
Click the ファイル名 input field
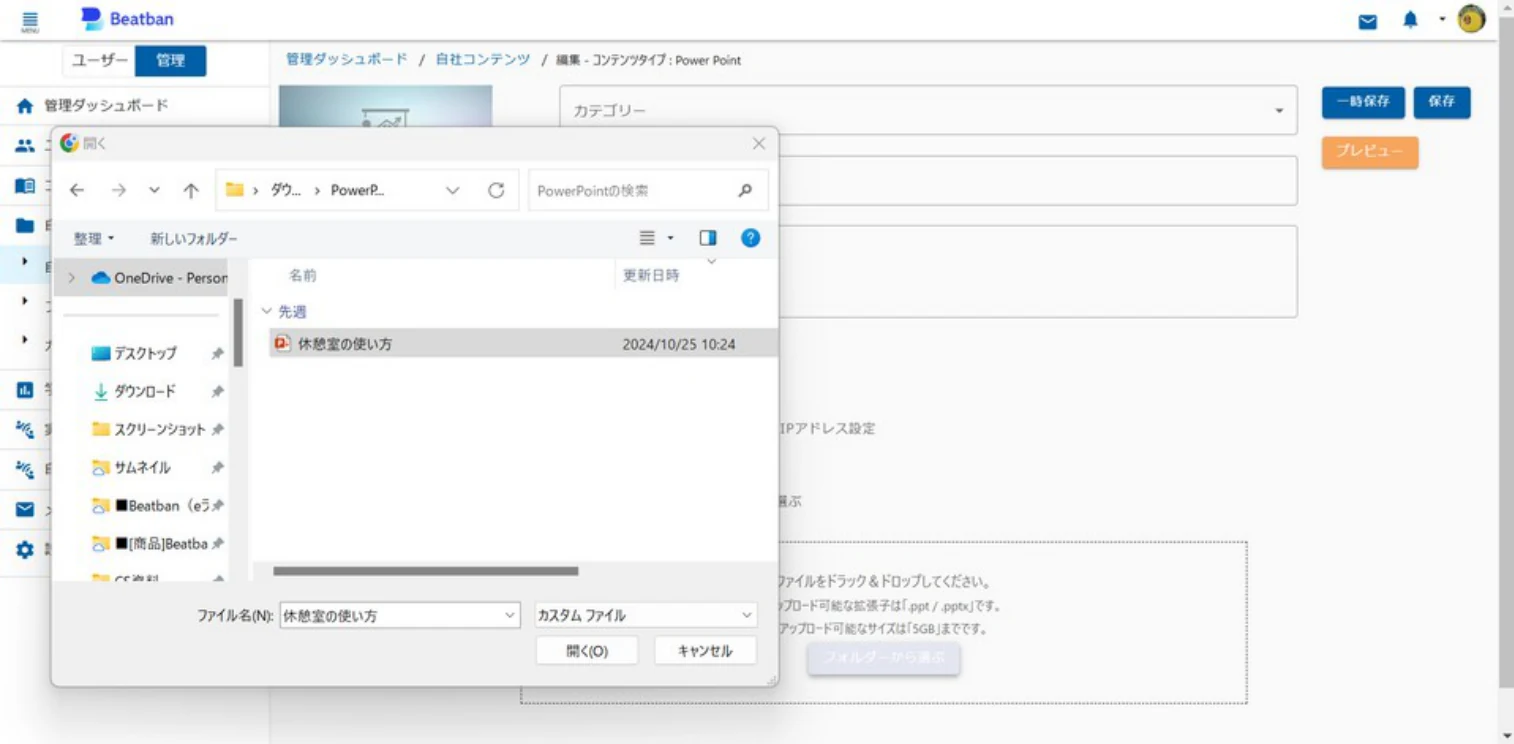pyautogui.click(x=400, y=616)
